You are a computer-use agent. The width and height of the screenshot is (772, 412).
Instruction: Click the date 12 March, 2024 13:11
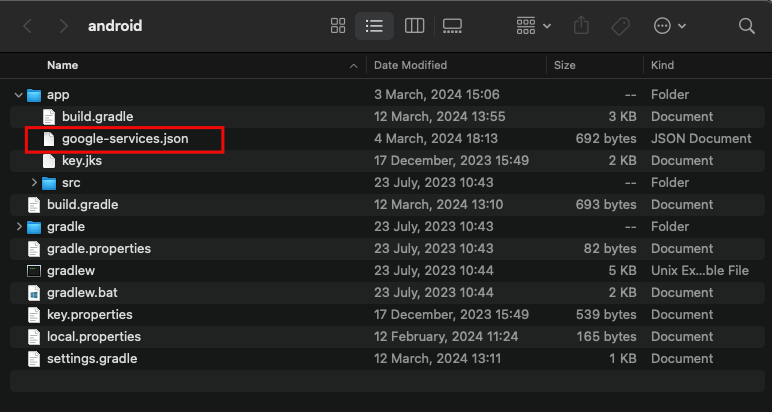tap(437, 358)
